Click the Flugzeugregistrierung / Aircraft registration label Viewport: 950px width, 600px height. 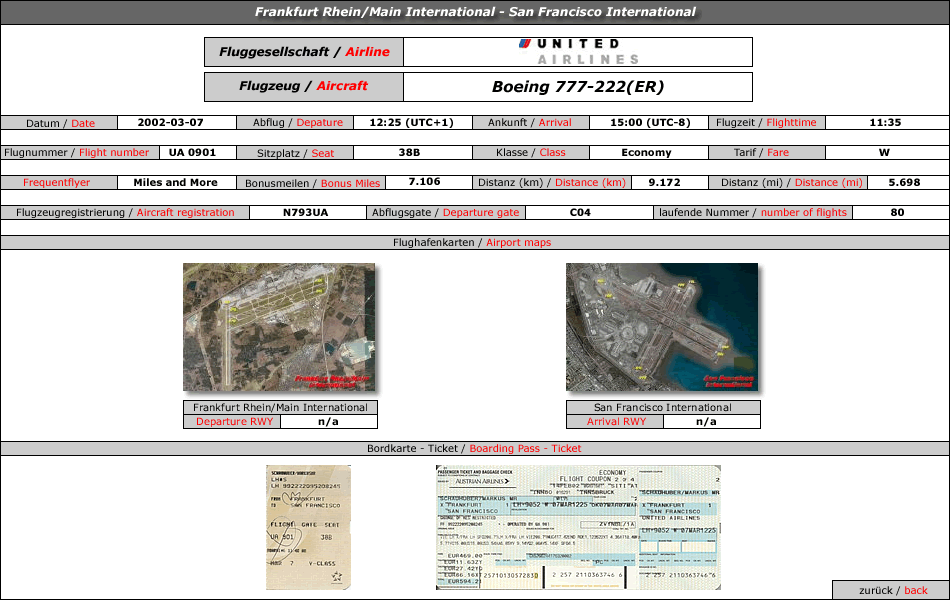click(x=125, y=213)
